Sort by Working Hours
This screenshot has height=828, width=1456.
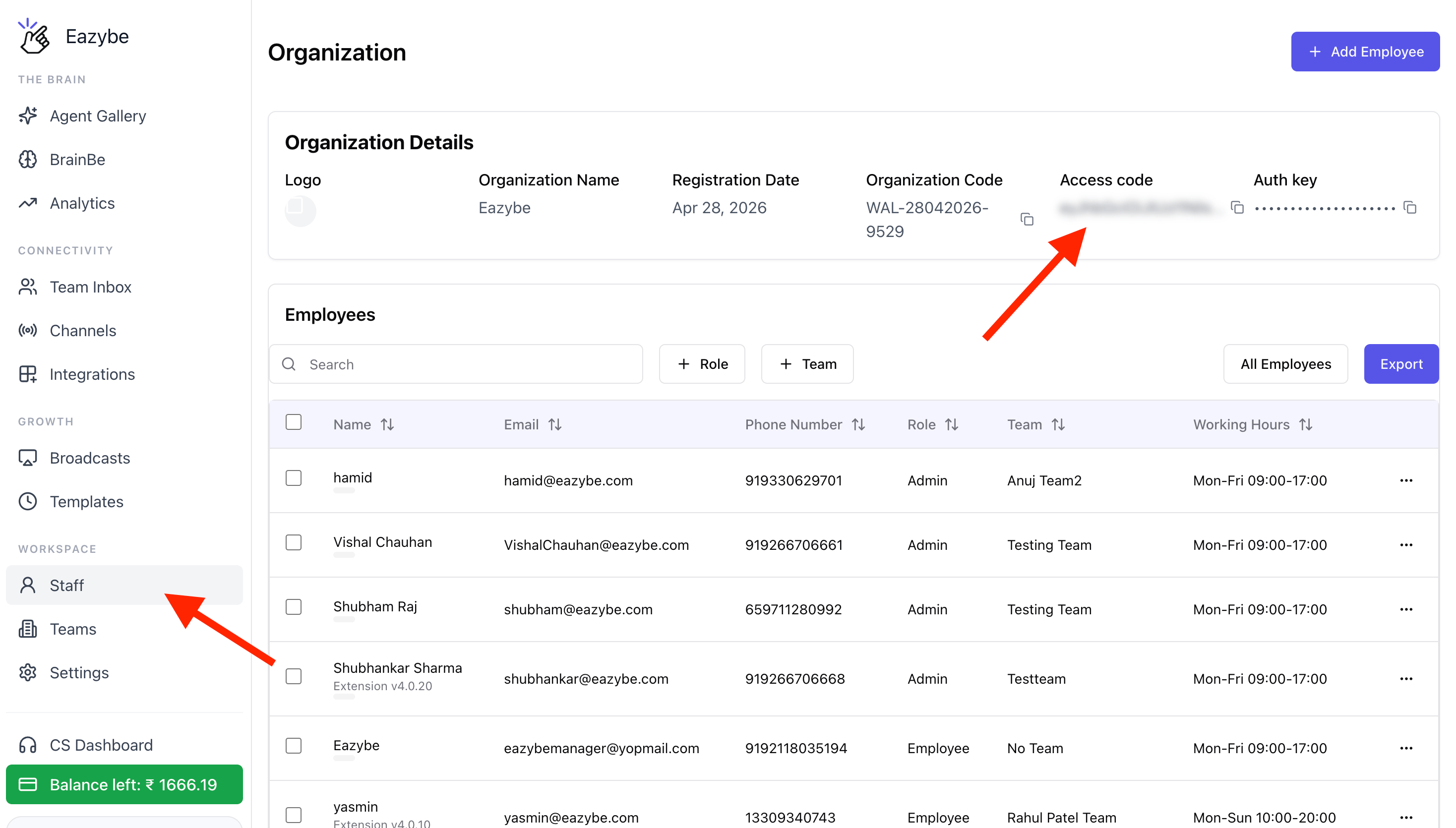[x=1306, y=425]
